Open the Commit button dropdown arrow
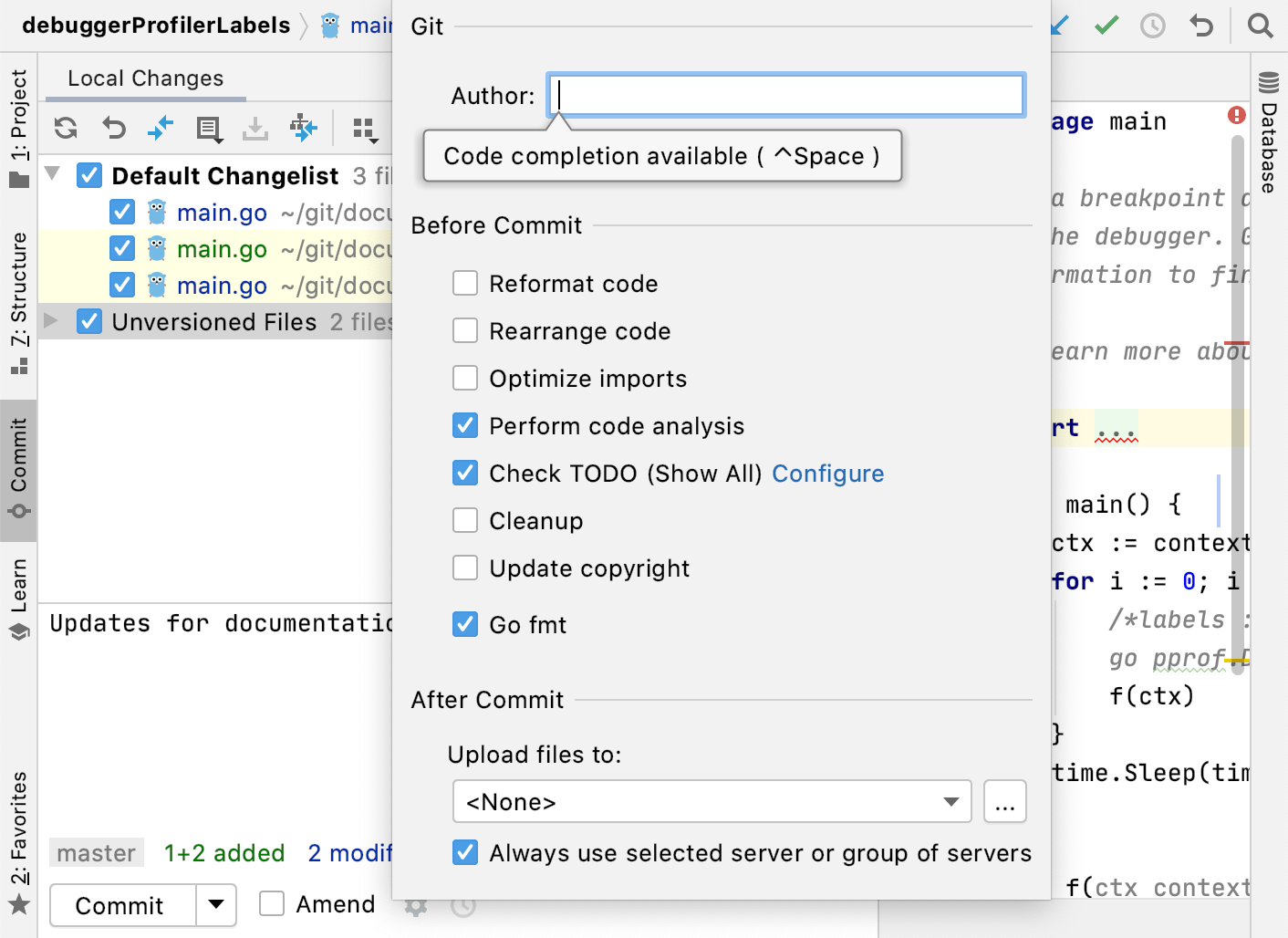 tap(215, 905)
